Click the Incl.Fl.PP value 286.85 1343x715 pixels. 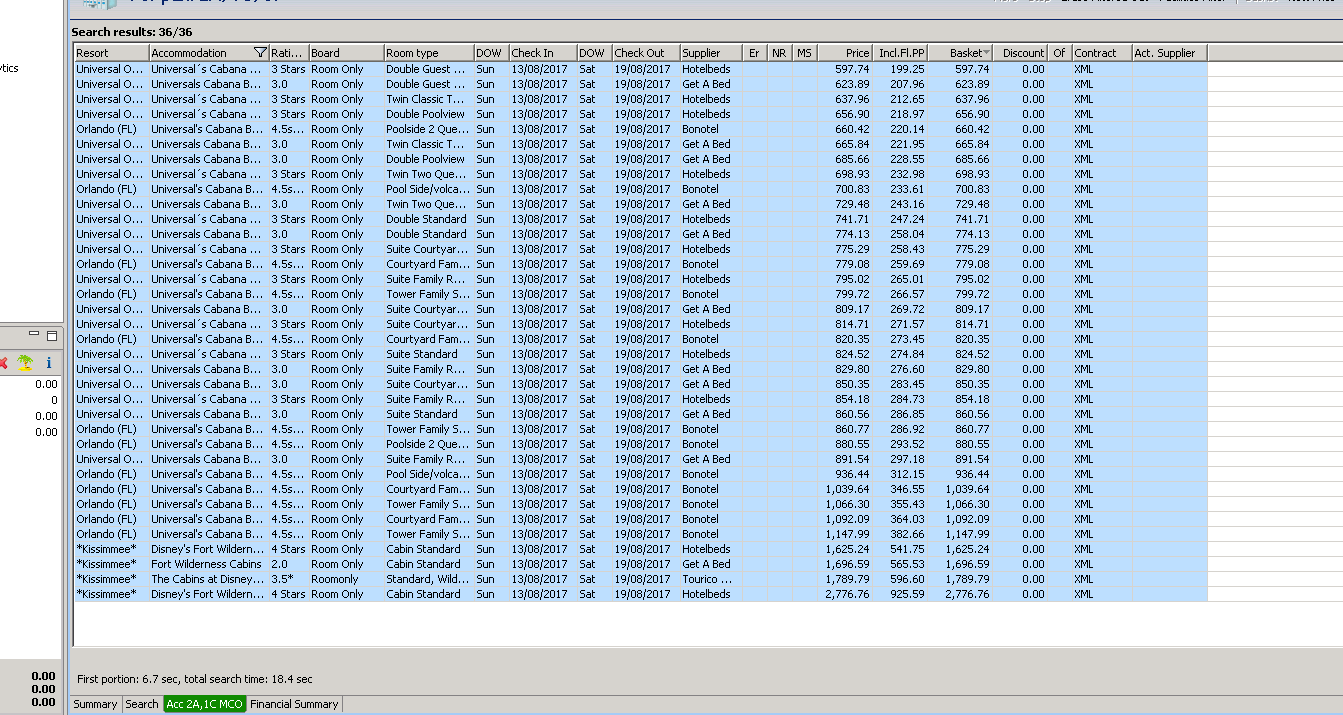coord(900,414)
